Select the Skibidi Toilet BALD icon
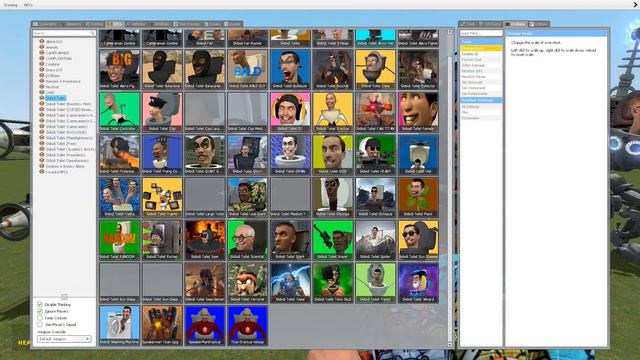The height and width of the screenshot is (360, 640). 247,69
